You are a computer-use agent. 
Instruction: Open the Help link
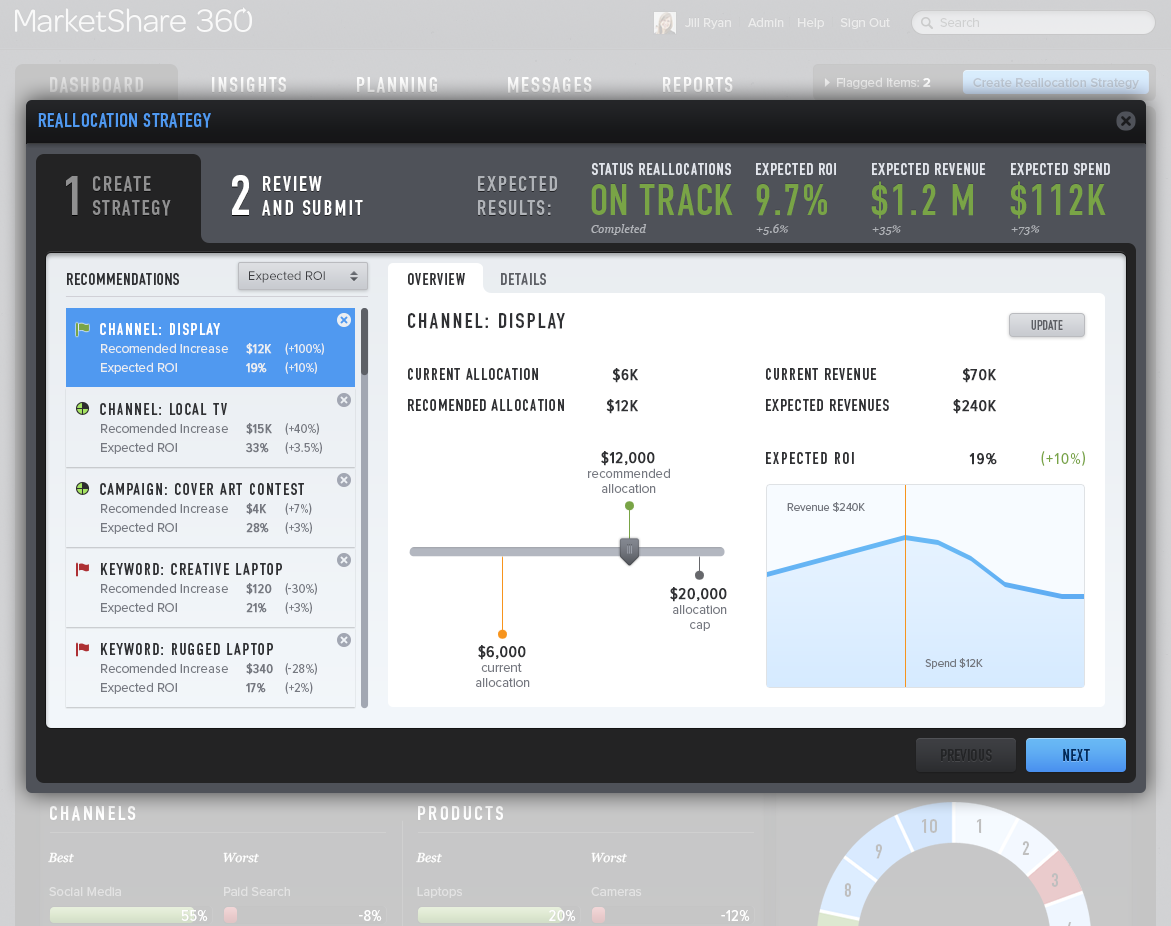tap(810, 23)
